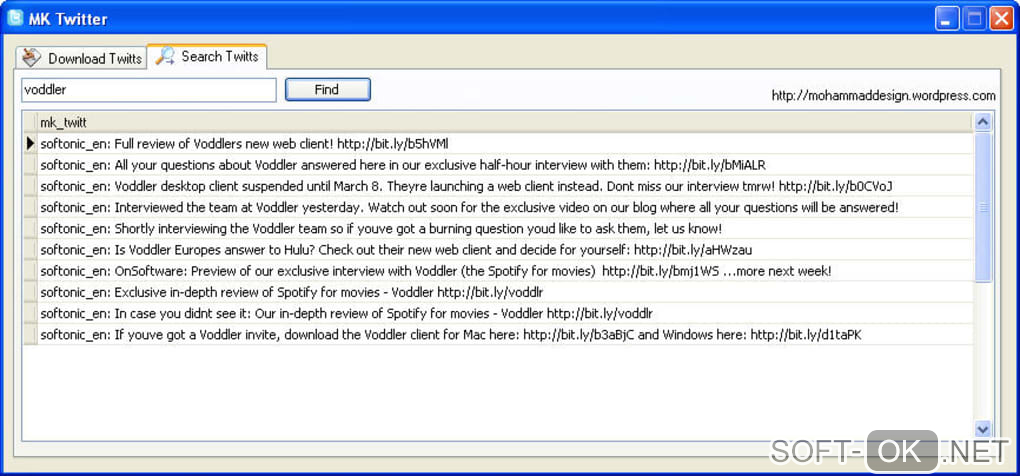Click the MK Twitter bird icon in title bar

pyautogui.click(x=15, y=18)
